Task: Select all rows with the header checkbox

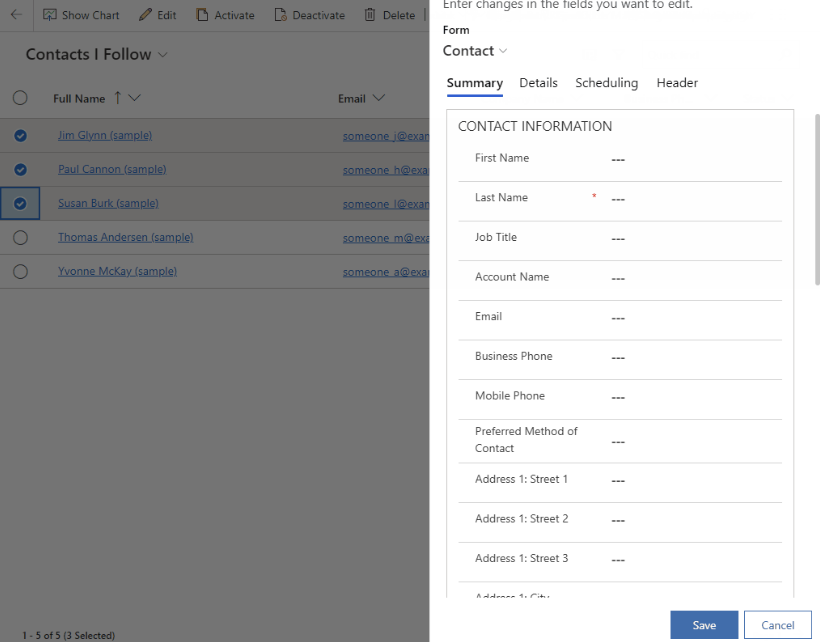Action: [x=20, y=98]
